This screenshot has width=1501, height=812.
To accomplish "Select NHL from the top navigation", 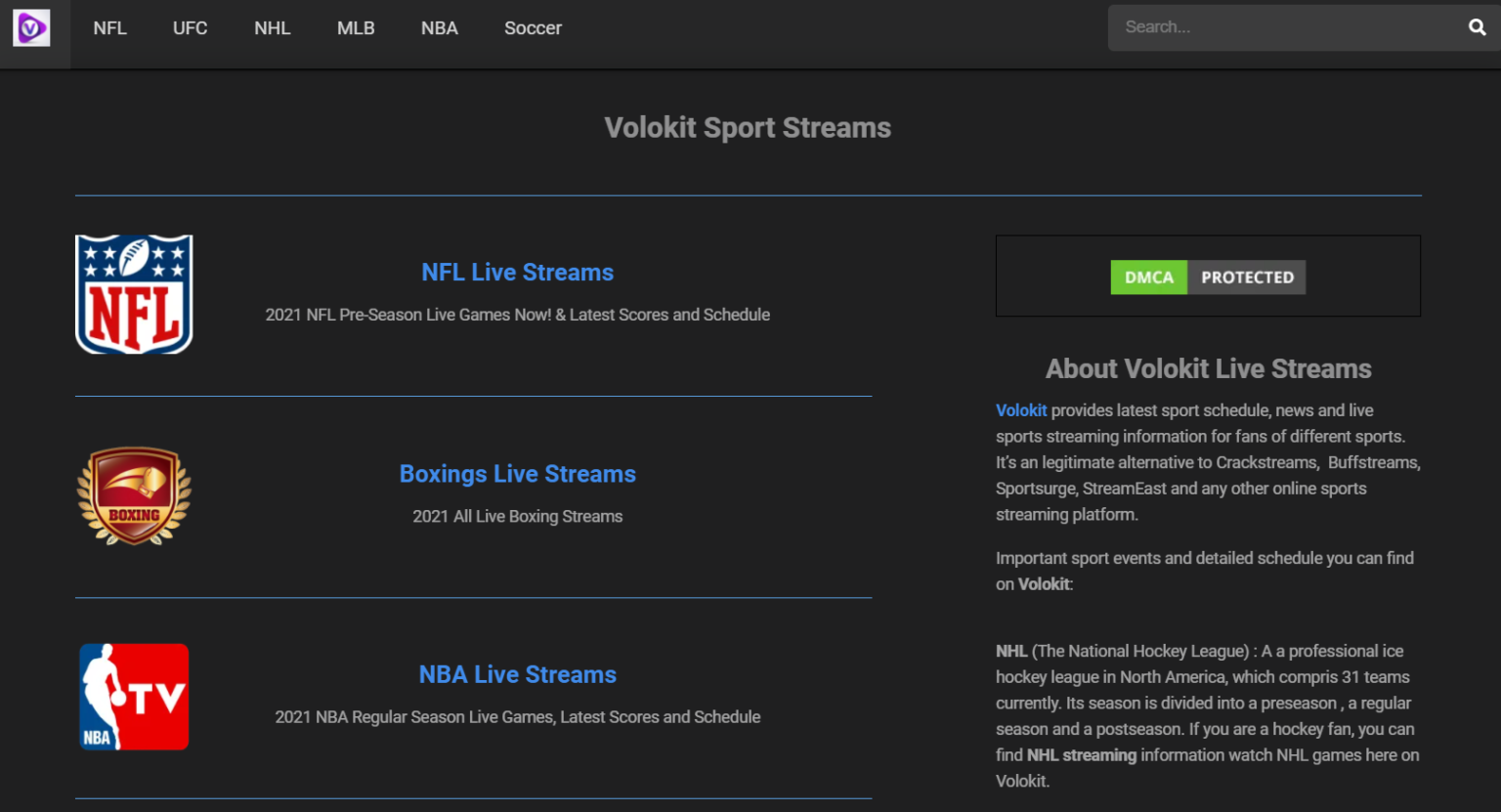I will tap(272, 27).
